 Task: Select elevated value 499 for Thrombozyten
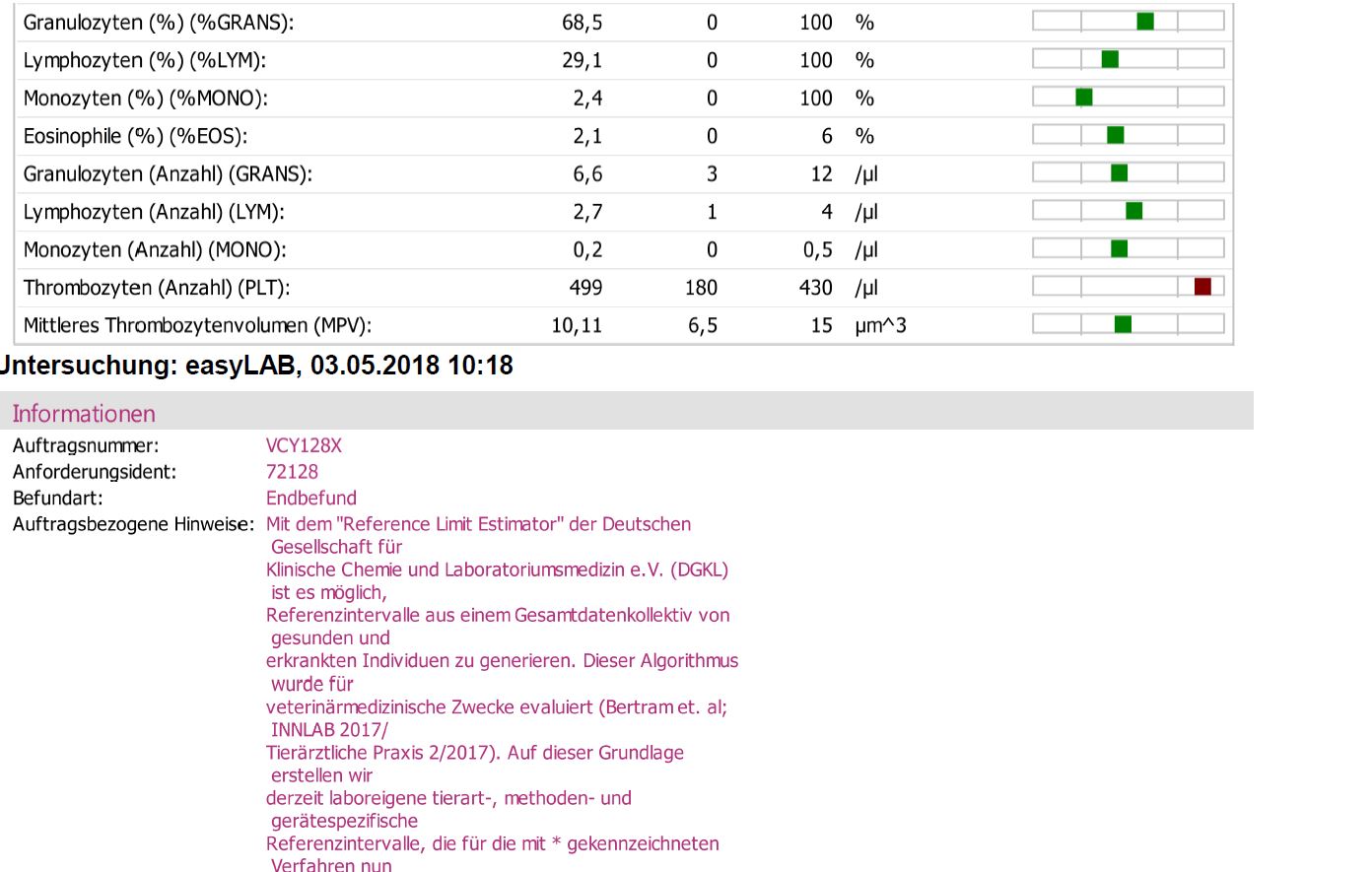(585, 288)
